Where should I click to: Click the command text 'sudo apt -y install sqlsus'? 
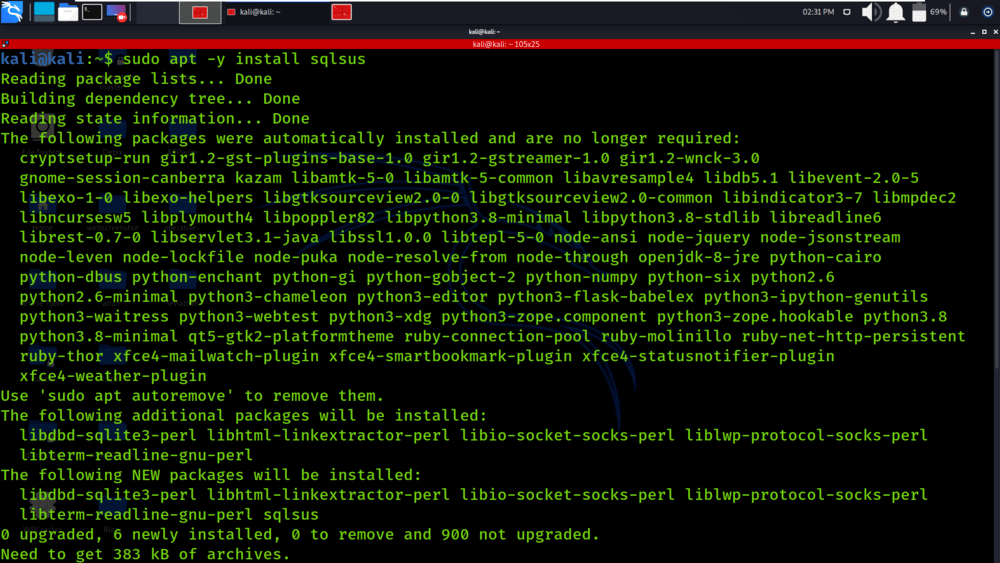pyautogui.click(x=244, y=59)
